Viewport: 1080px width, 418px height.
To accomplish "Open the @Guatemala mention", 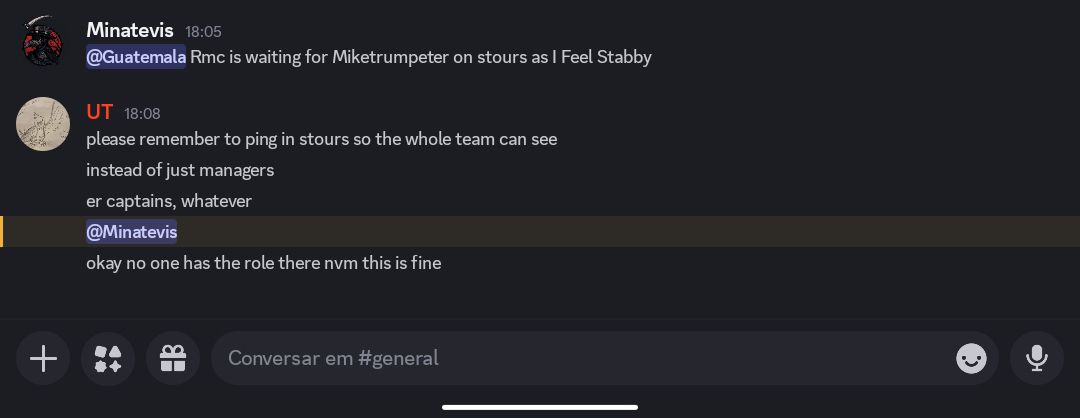I will [136, 57].
